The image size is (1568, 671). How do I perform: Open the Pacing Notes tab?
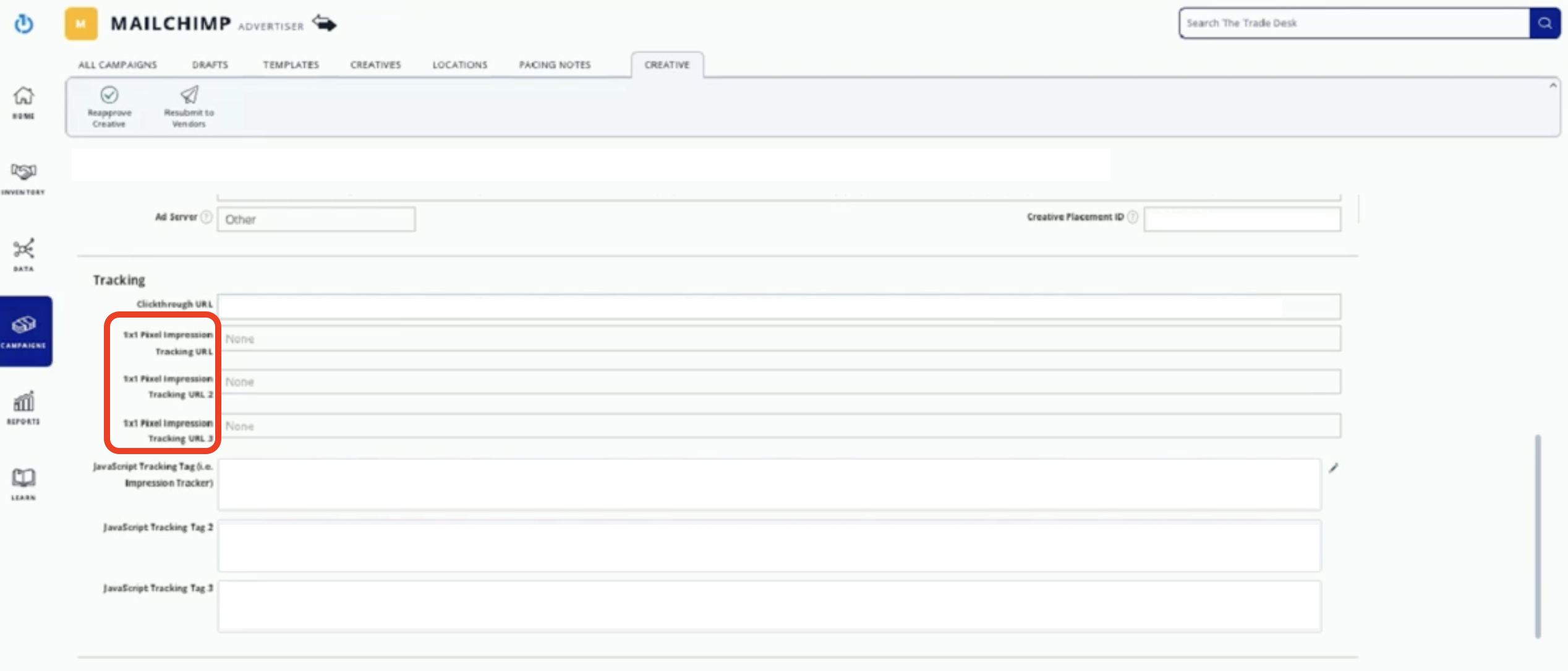pos(554,64)
